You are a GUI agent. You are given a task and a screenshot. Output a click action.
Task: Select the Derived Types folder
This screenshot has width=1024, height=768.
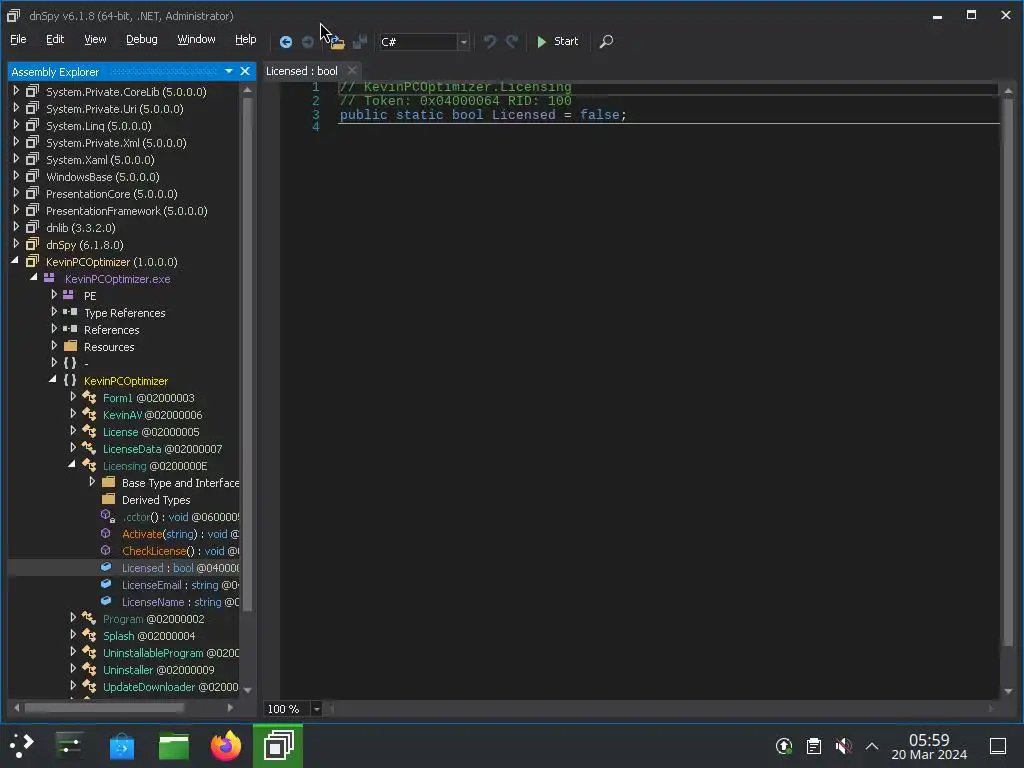[156, 500]
